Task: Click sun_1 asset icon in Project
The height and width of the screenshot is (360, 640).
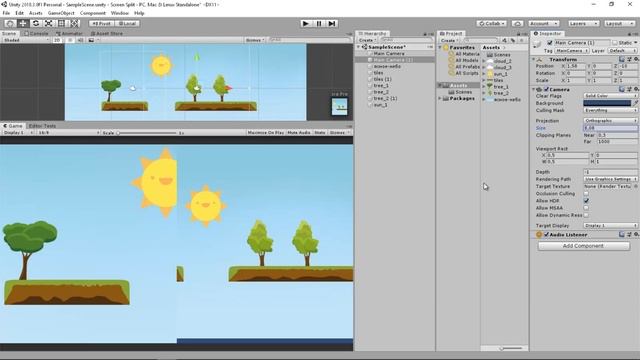Action: pos(490,74)
